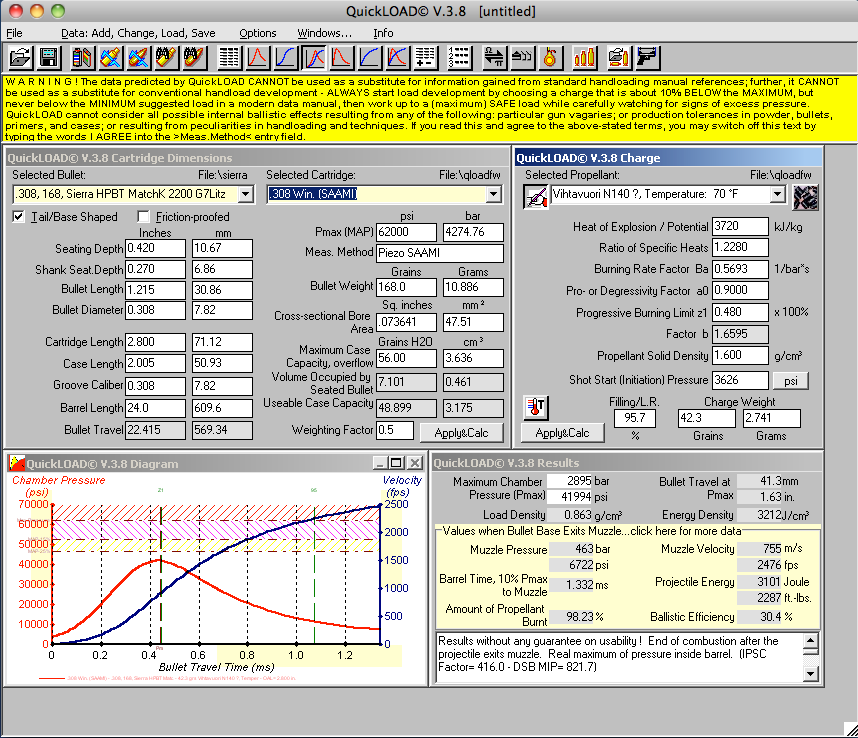Screen dimensions: 858x738
Task: Click Apply&Calc in the Charge panel
Action: tap(563, 433)
